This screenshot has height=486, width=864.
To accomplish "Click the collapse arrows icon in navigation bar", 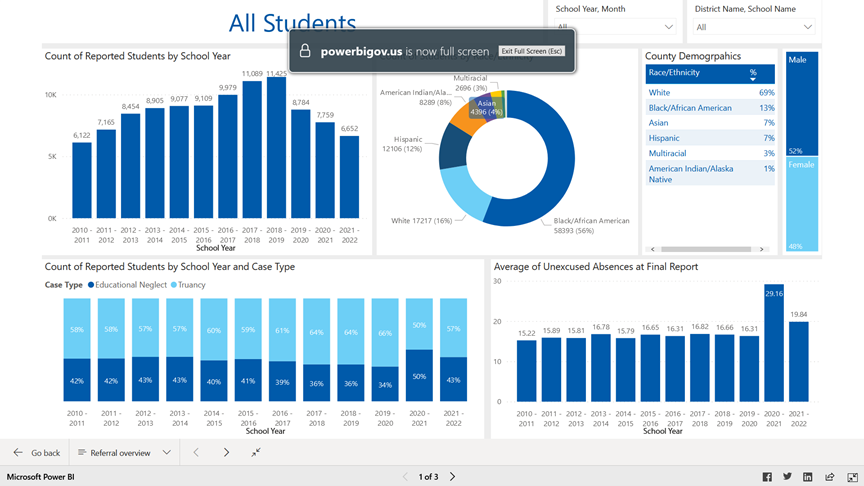I will pos(256,453).
